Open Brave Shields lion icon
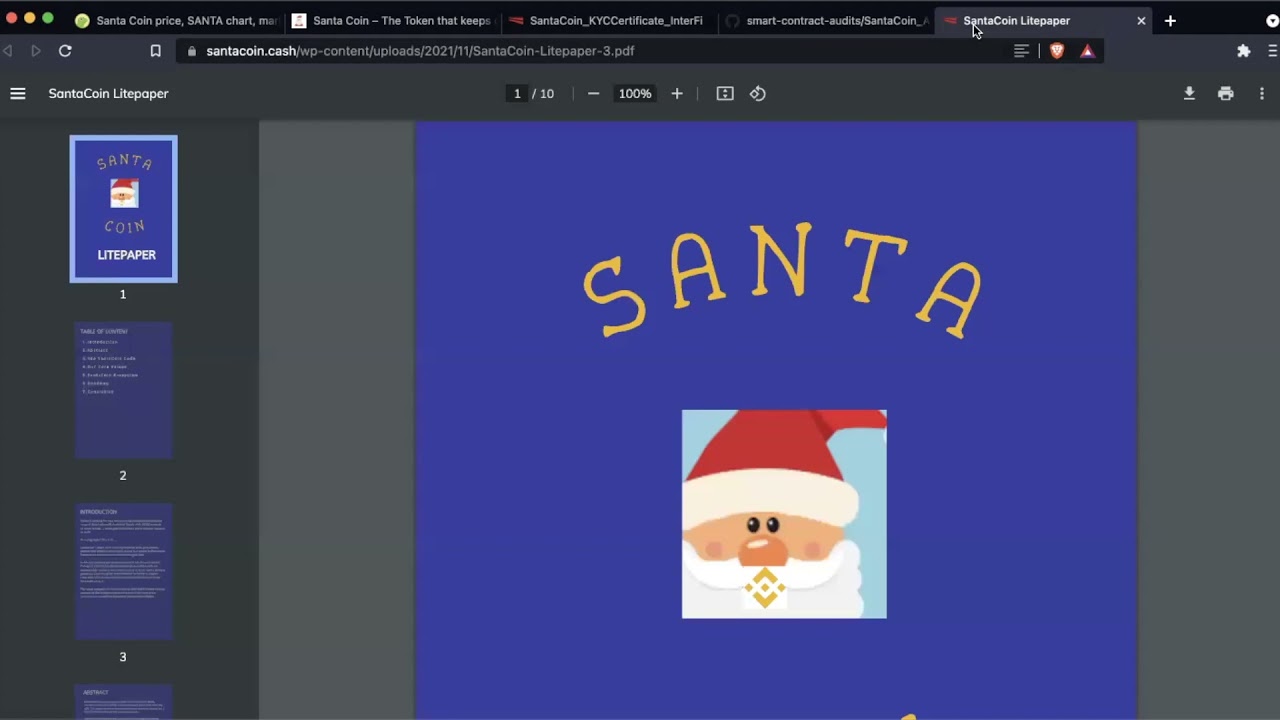The width and height of the screenshot is (1280, 720). click(1057, 51)
